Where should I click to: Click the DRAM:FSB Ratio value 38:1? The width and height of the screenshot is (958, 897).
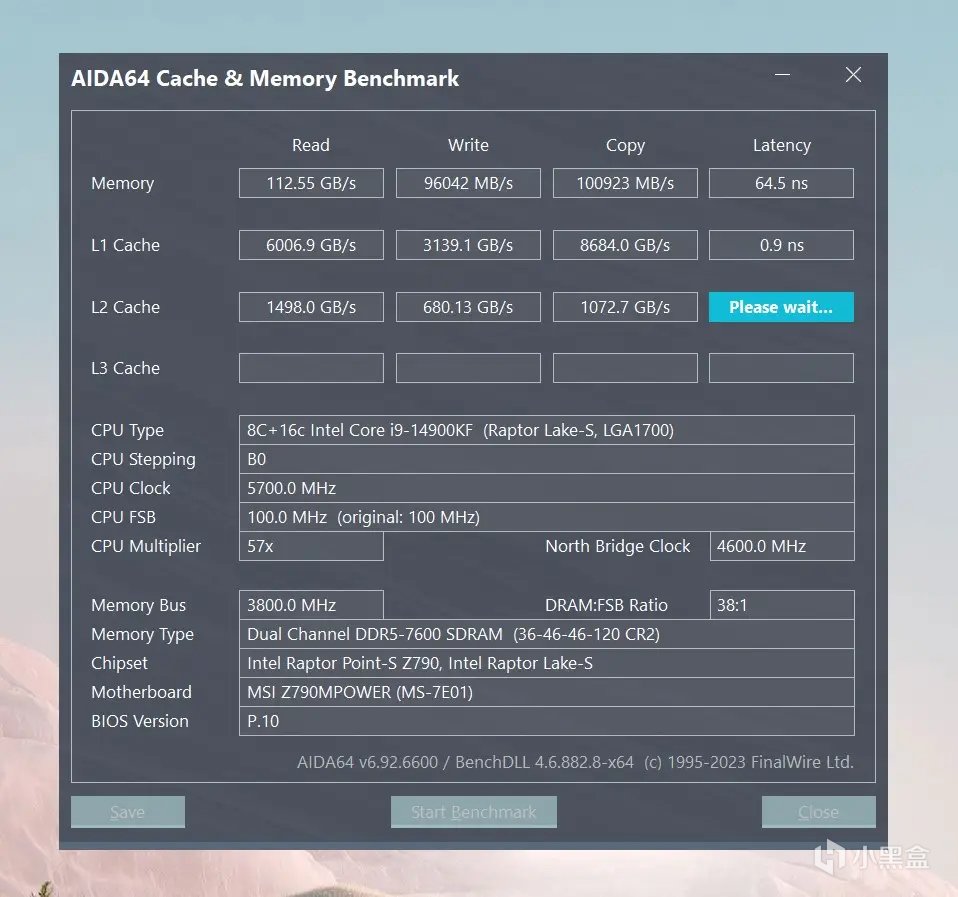coord(781,605)
